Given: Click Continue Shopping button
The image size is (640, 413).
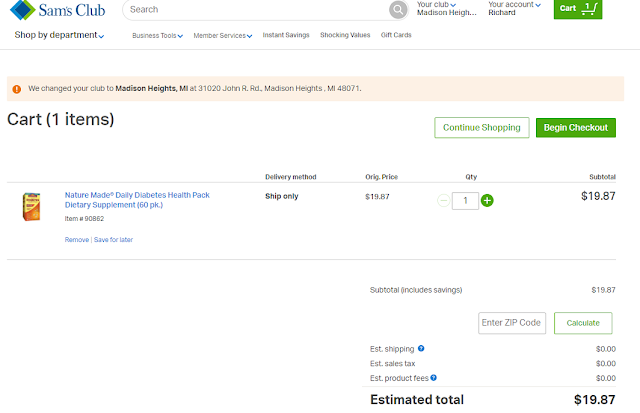Looking at the screenshot, I should [x=482, y=128].
